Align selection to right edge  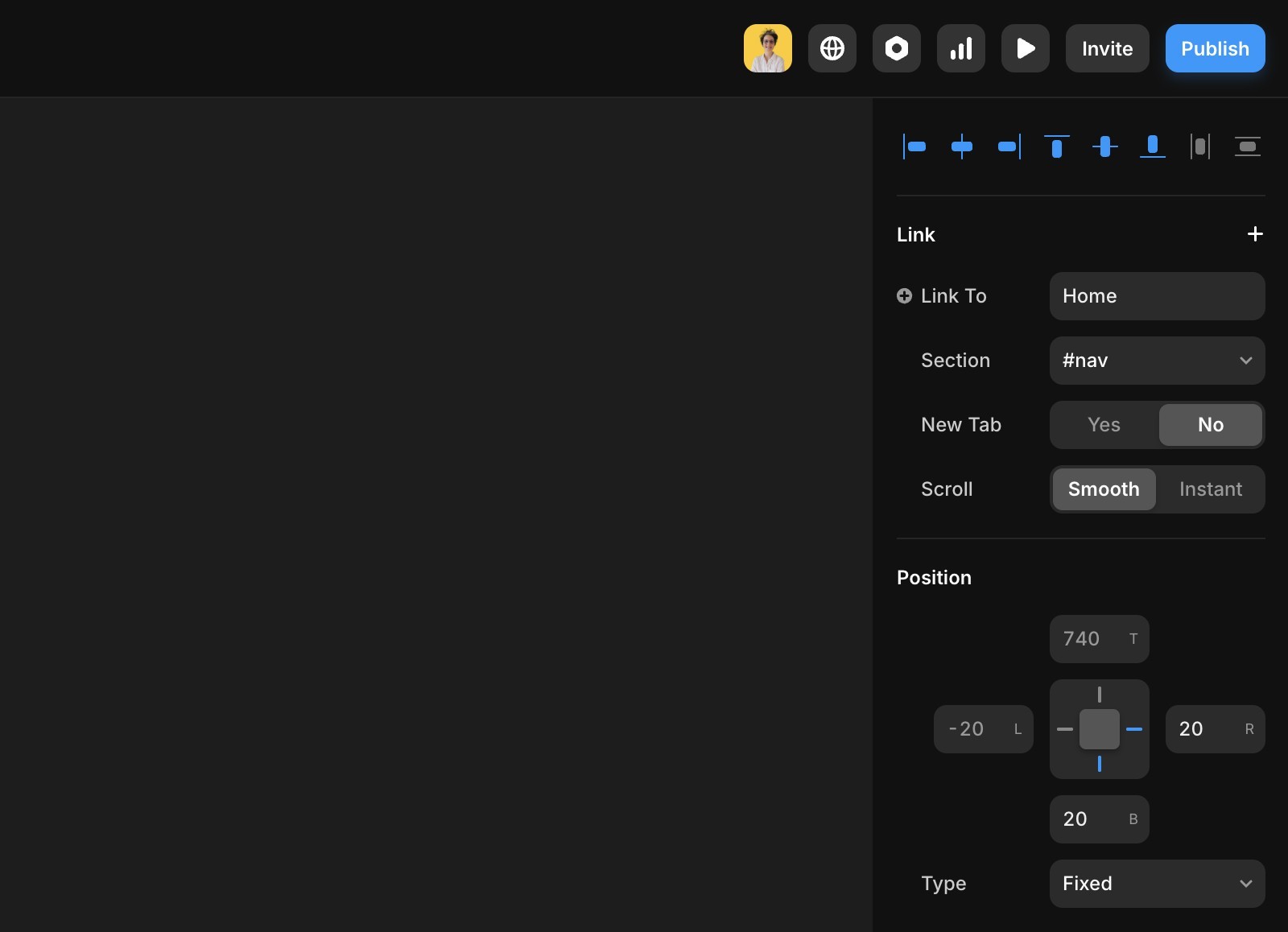1009,146
